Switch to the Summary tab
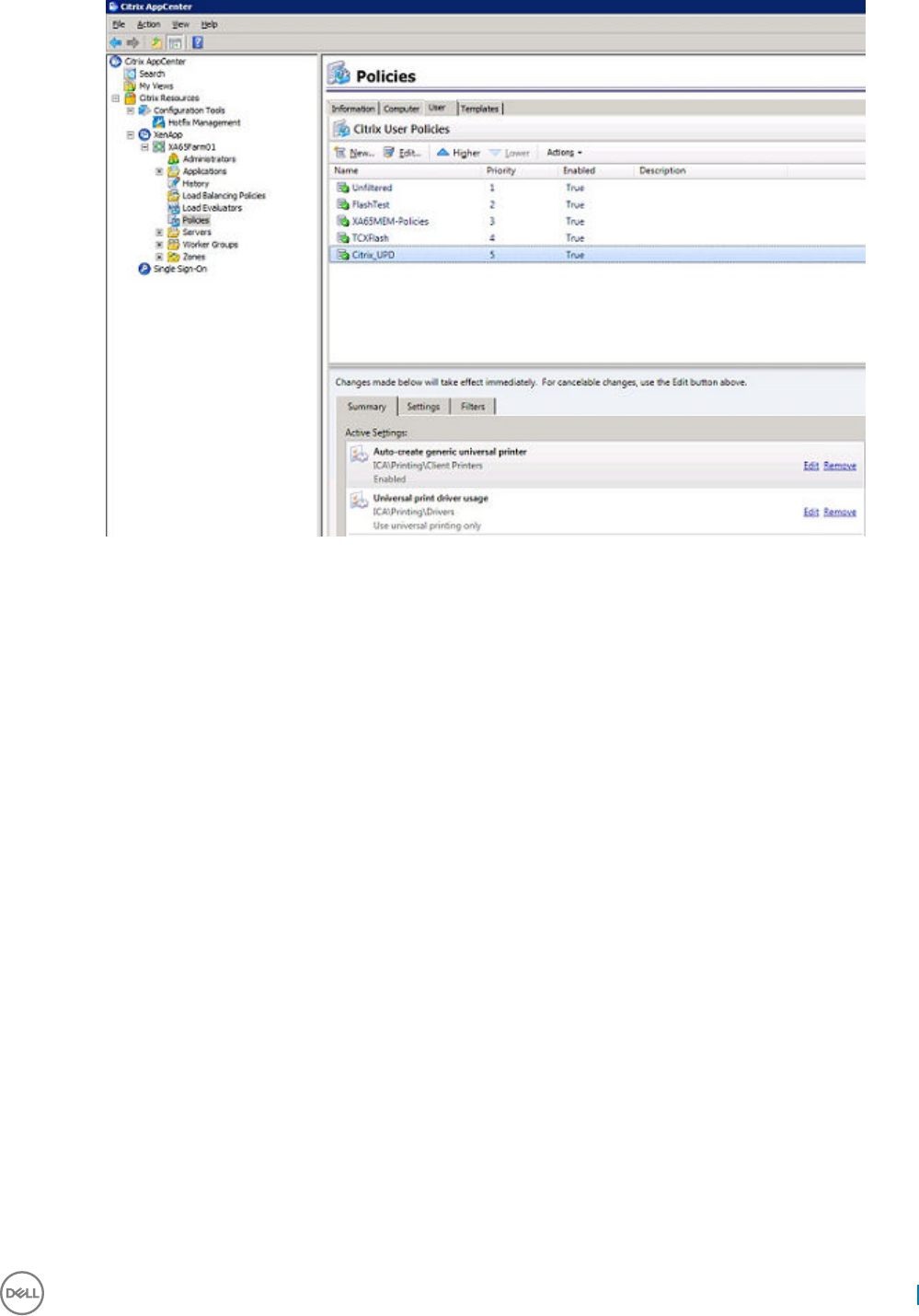919x1316 pixels. 366,407
